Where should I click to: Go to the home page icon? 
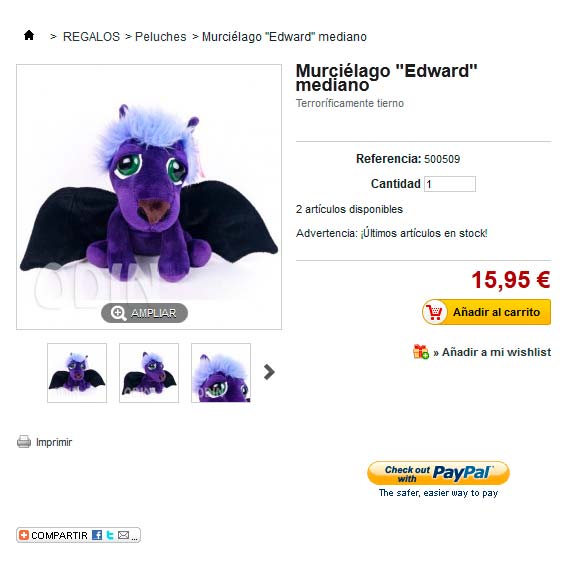pos(29,36)
